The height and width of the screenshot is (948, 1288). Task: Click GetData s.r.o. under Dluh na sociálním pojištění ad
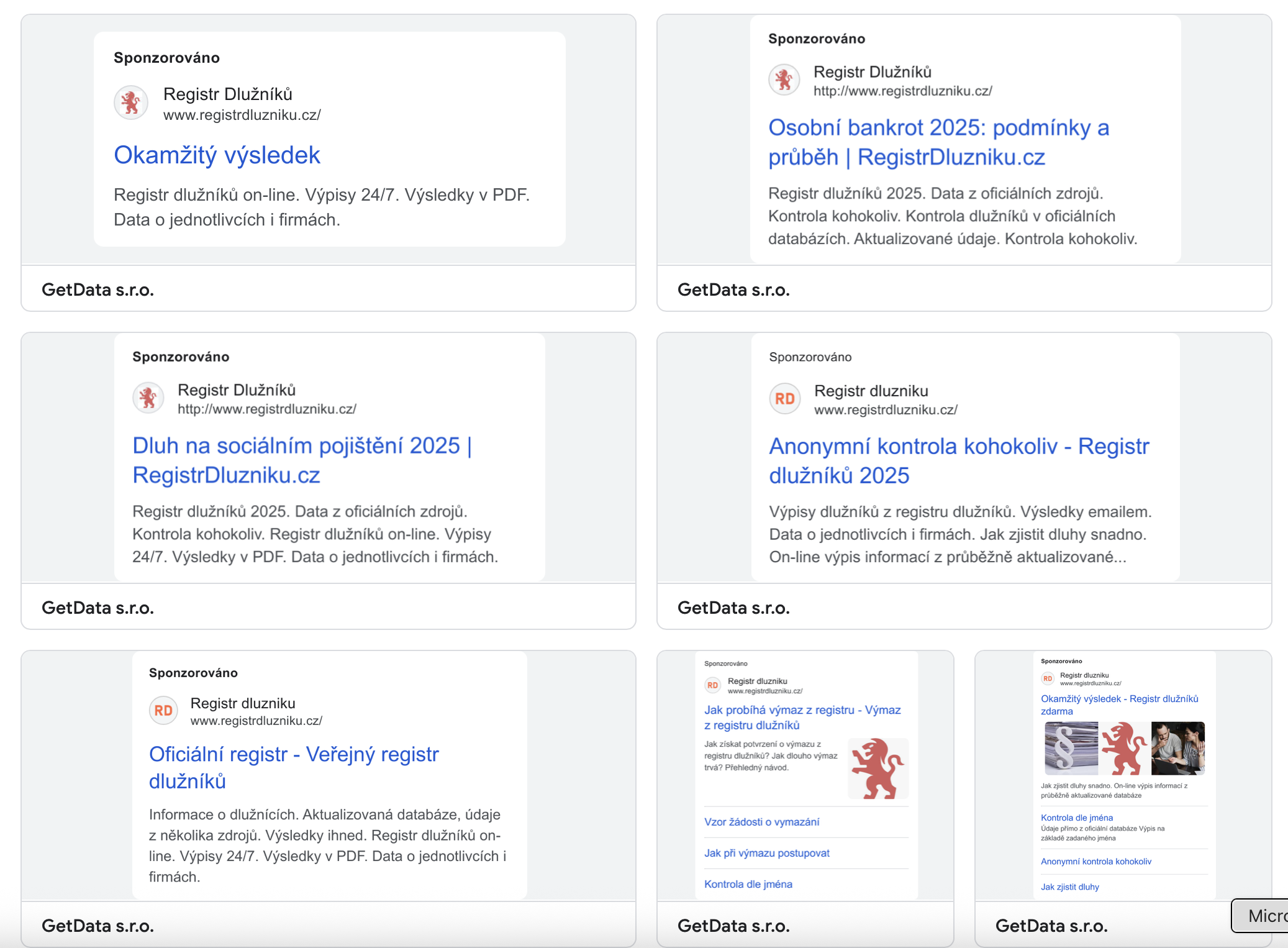98,608
